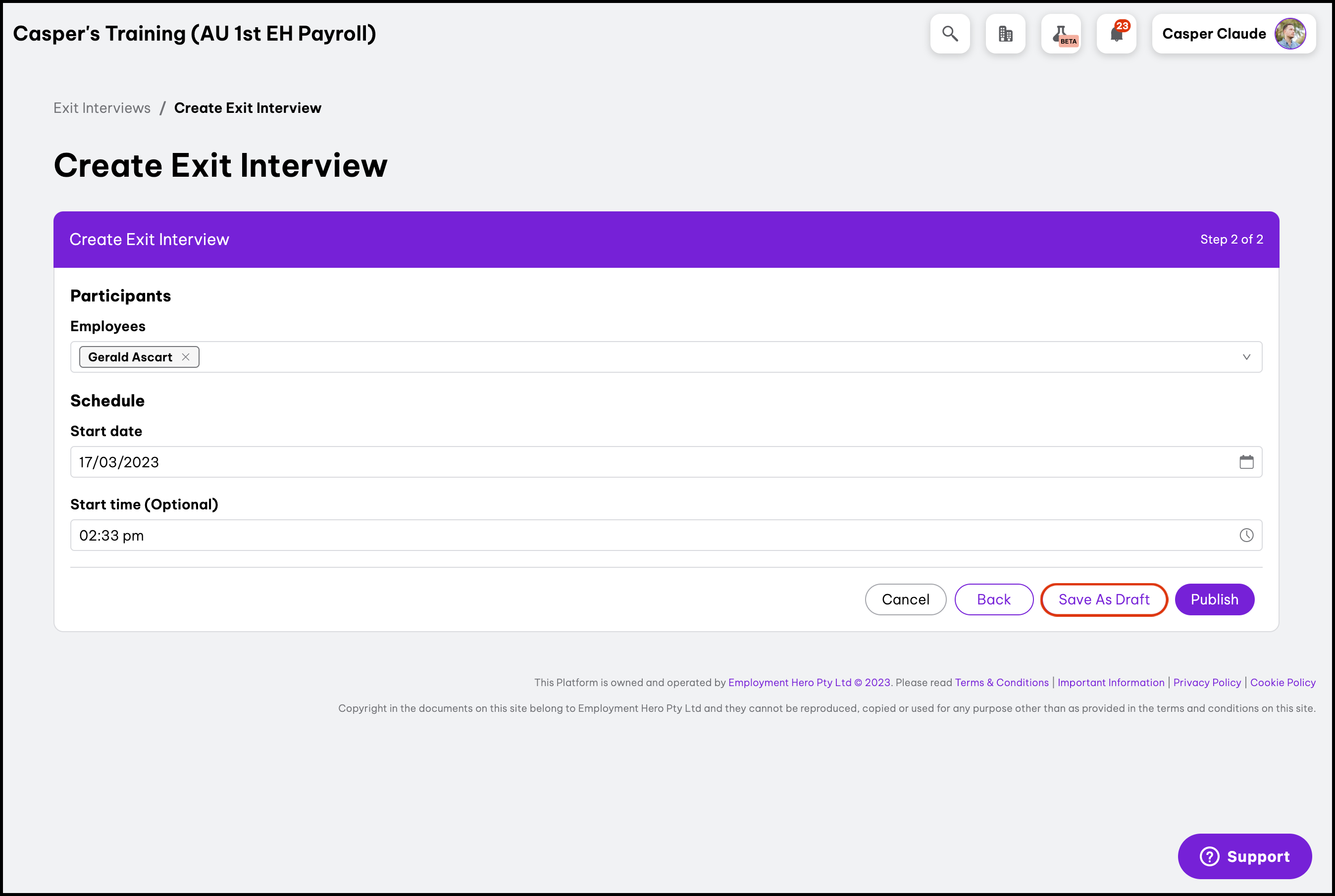Remove the Gerald Ascart tag
1335x896 pixels.
click(186, 357)
